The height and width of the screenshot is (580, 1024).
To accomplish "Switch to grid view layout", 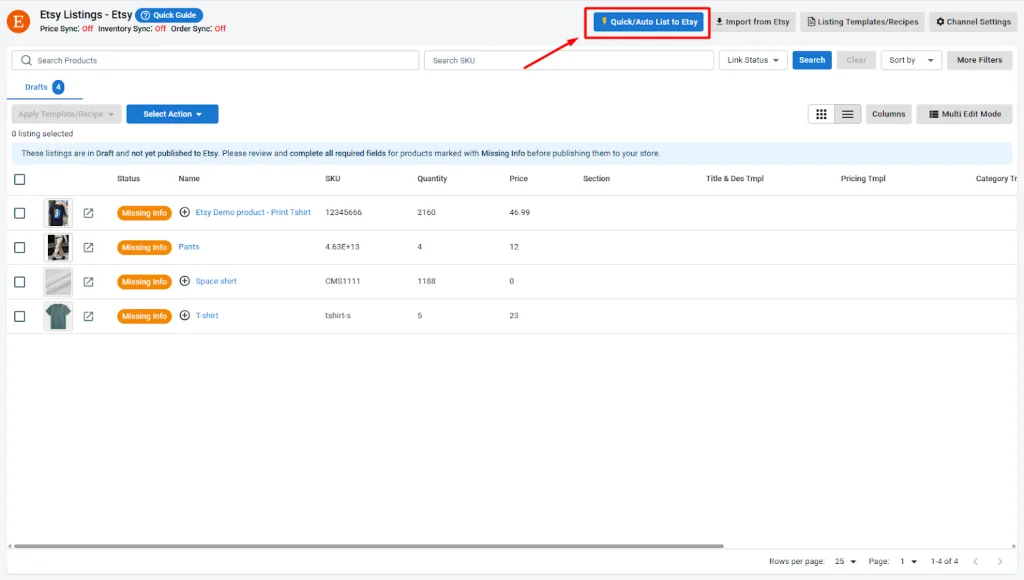I will [821, 114].
